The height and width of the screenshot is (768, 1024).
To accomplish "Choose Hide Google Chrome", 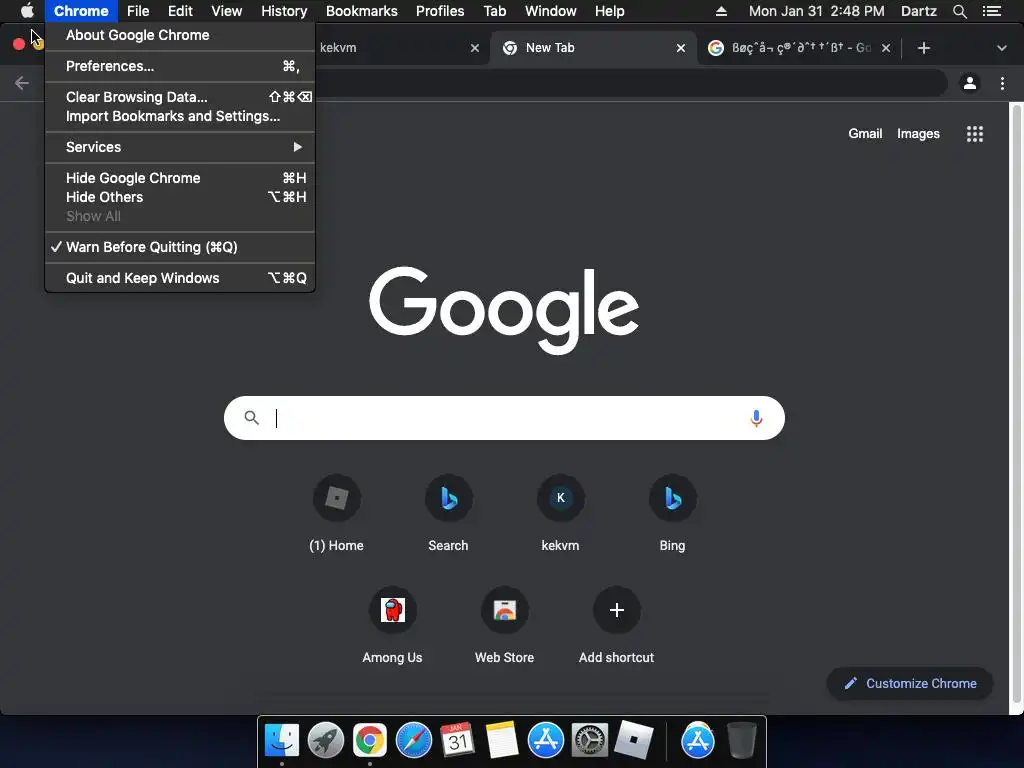I will tap(180, 178).
